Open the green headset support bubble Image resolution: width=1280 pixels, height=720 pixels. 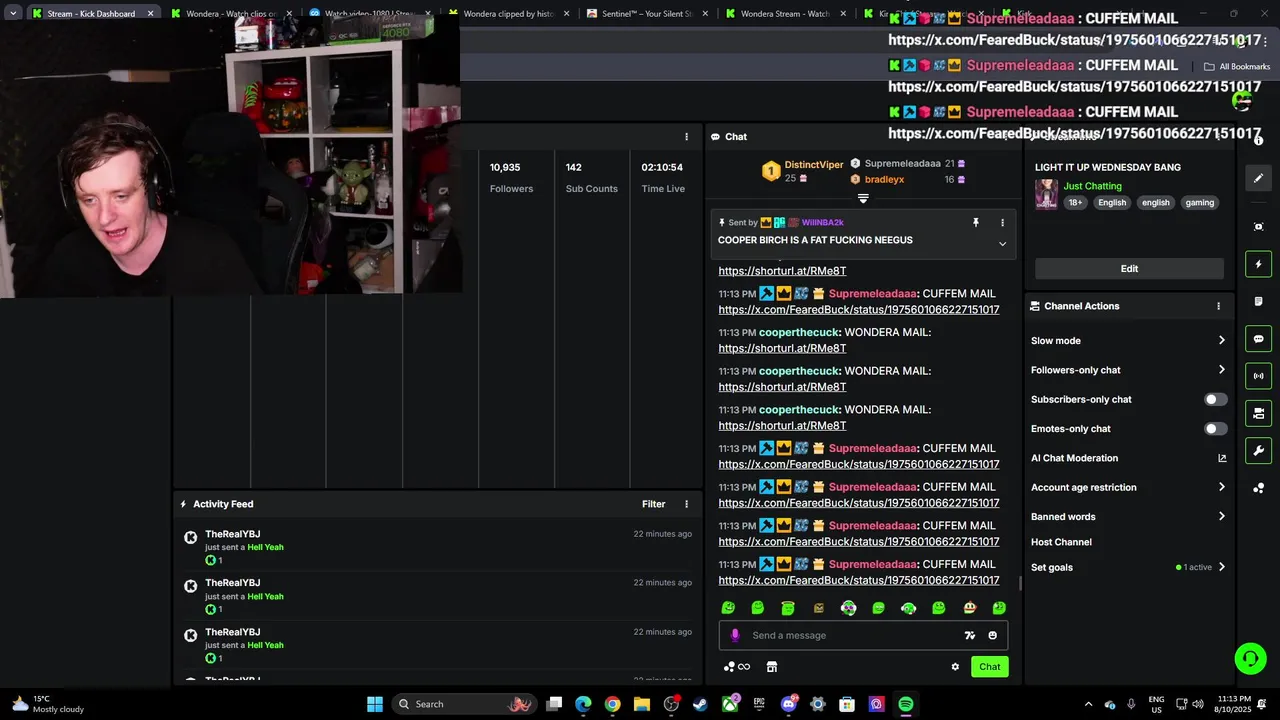click(1250, 658)
